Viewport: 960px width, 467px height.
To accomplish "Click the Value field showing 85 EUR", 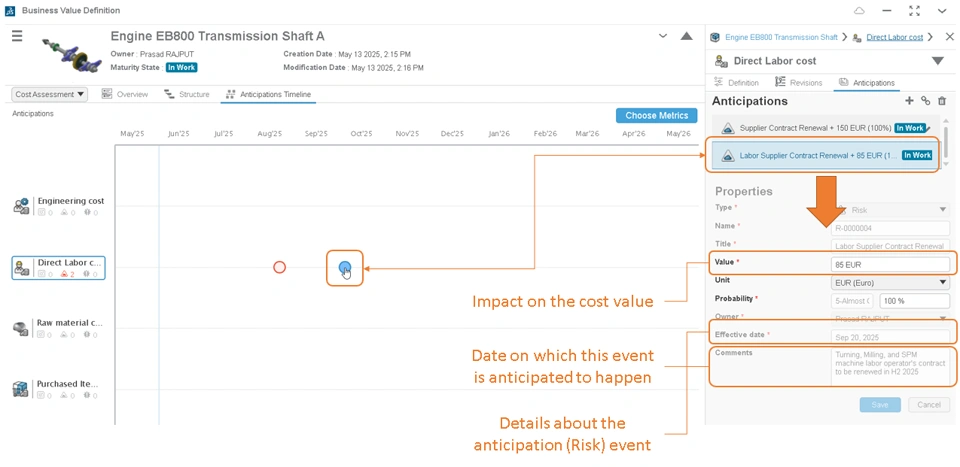I will [x=890, y=265].
